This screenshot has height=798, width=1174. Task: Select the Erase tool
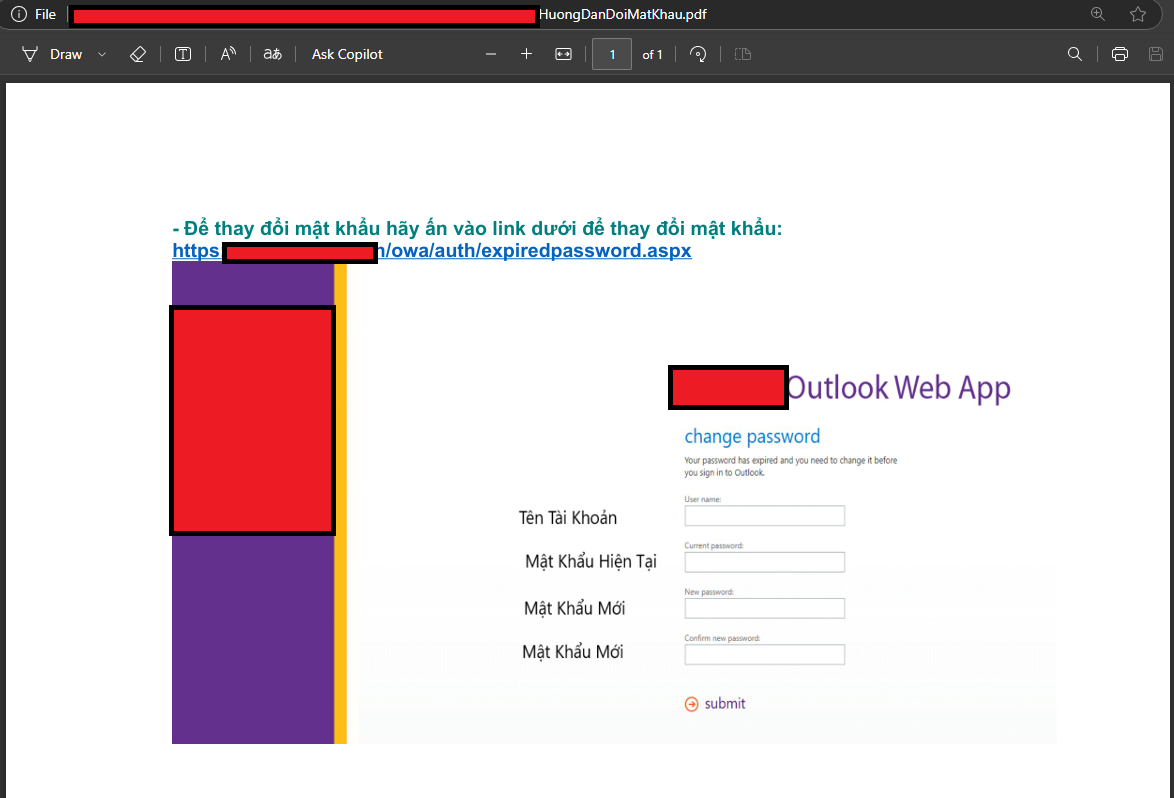pyautogui.click(x=138, y=54)
